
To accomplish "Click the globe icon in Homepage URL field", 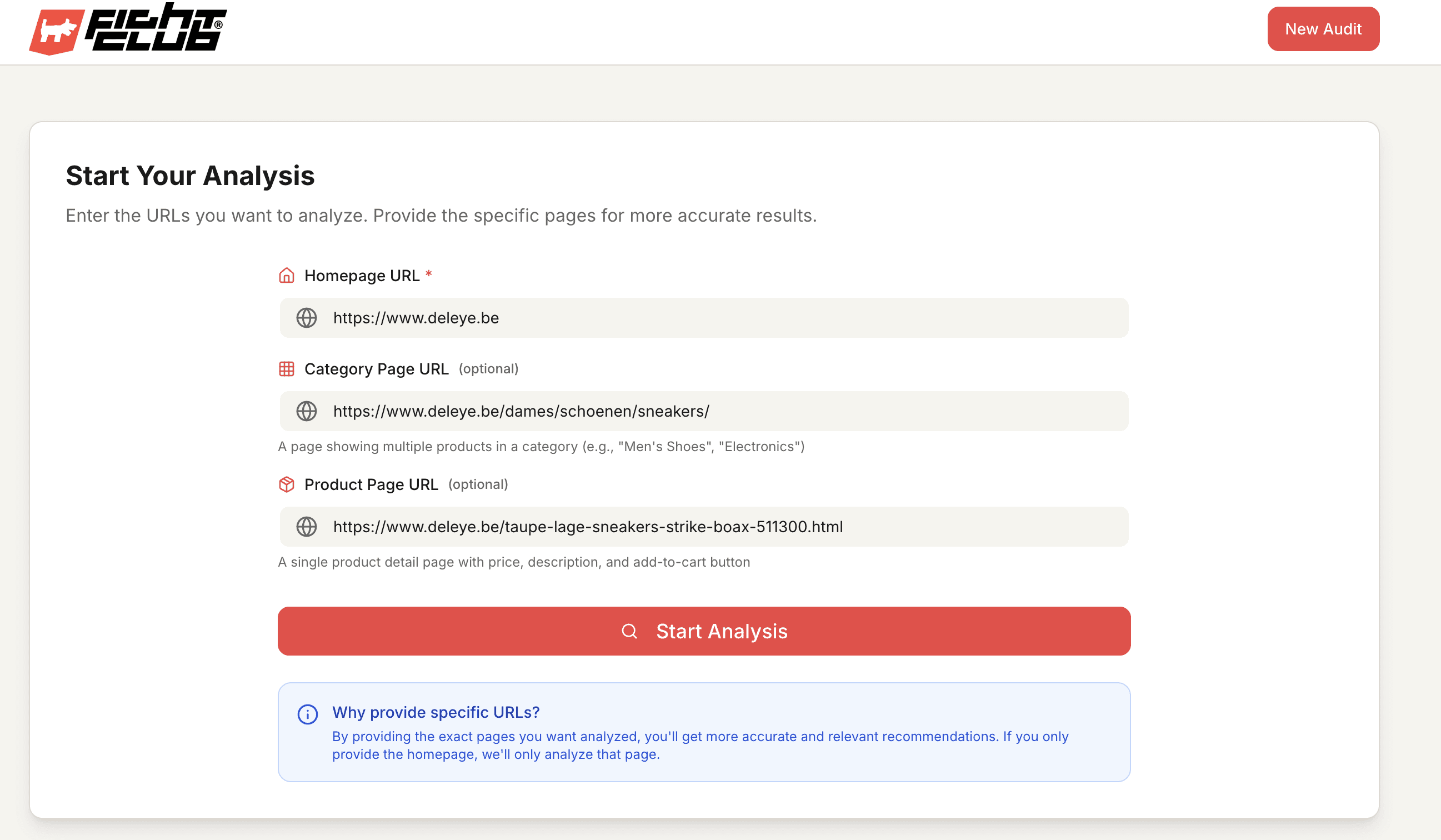I will pos(307,318).
